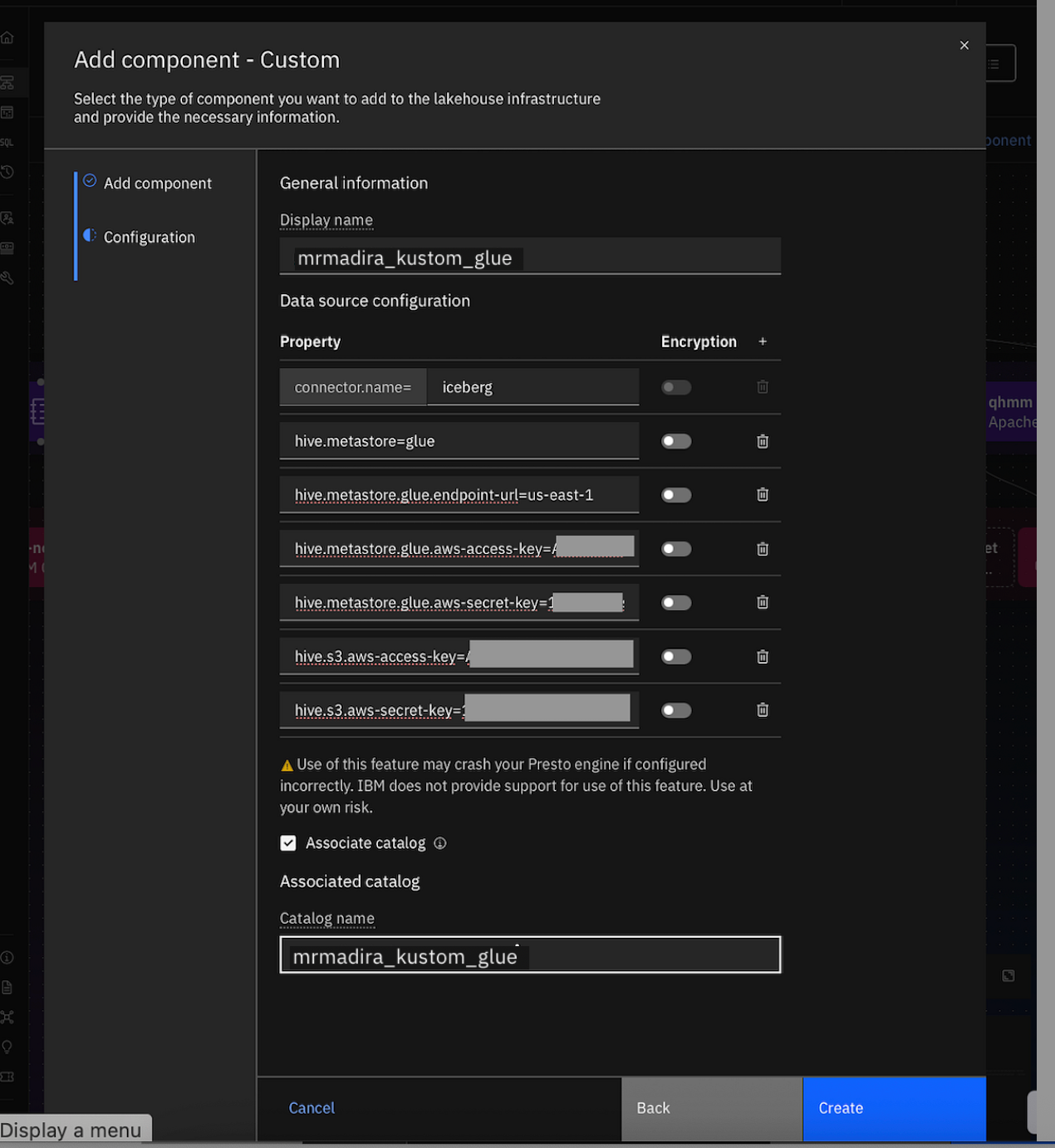Delete the hive.s3.aws-secret-key property row
This screenshot has height=1148, width=1055.
(x=763, y=709)
